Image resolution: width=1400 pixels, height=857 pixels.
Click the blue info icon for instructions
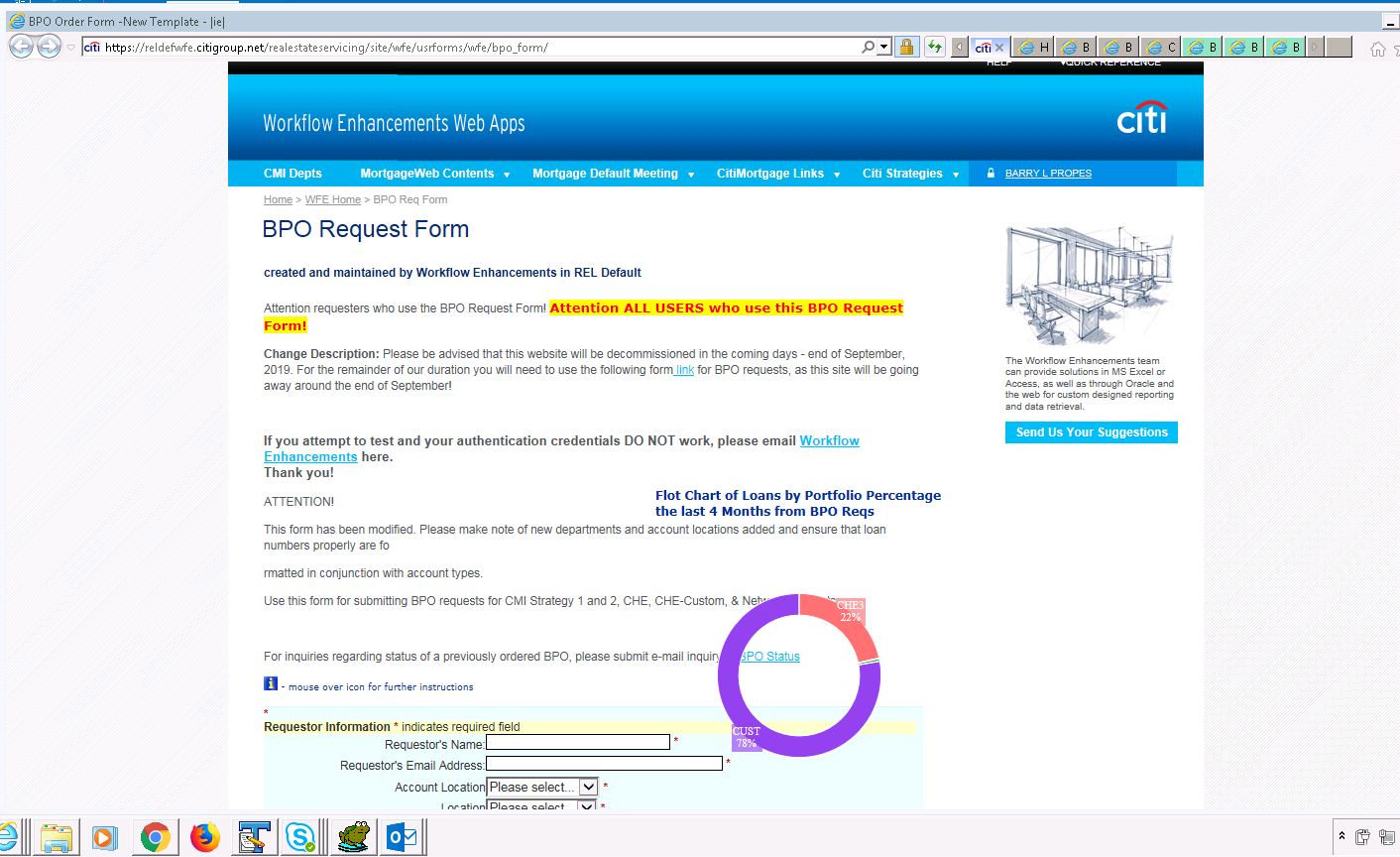(x=271, y=683)
